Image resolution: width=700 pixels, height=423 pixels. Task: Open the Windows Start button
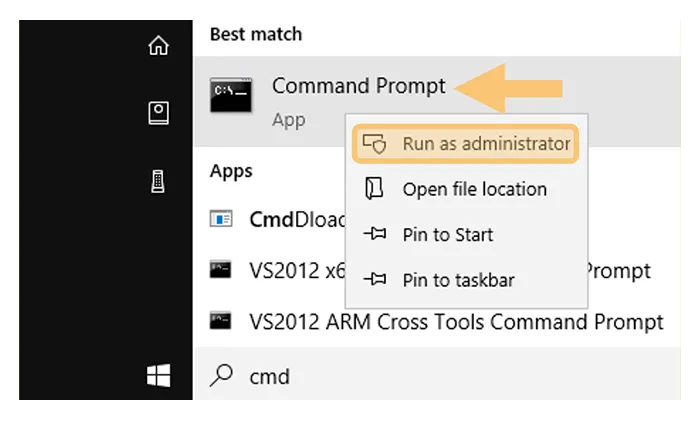tap(158, 375)
